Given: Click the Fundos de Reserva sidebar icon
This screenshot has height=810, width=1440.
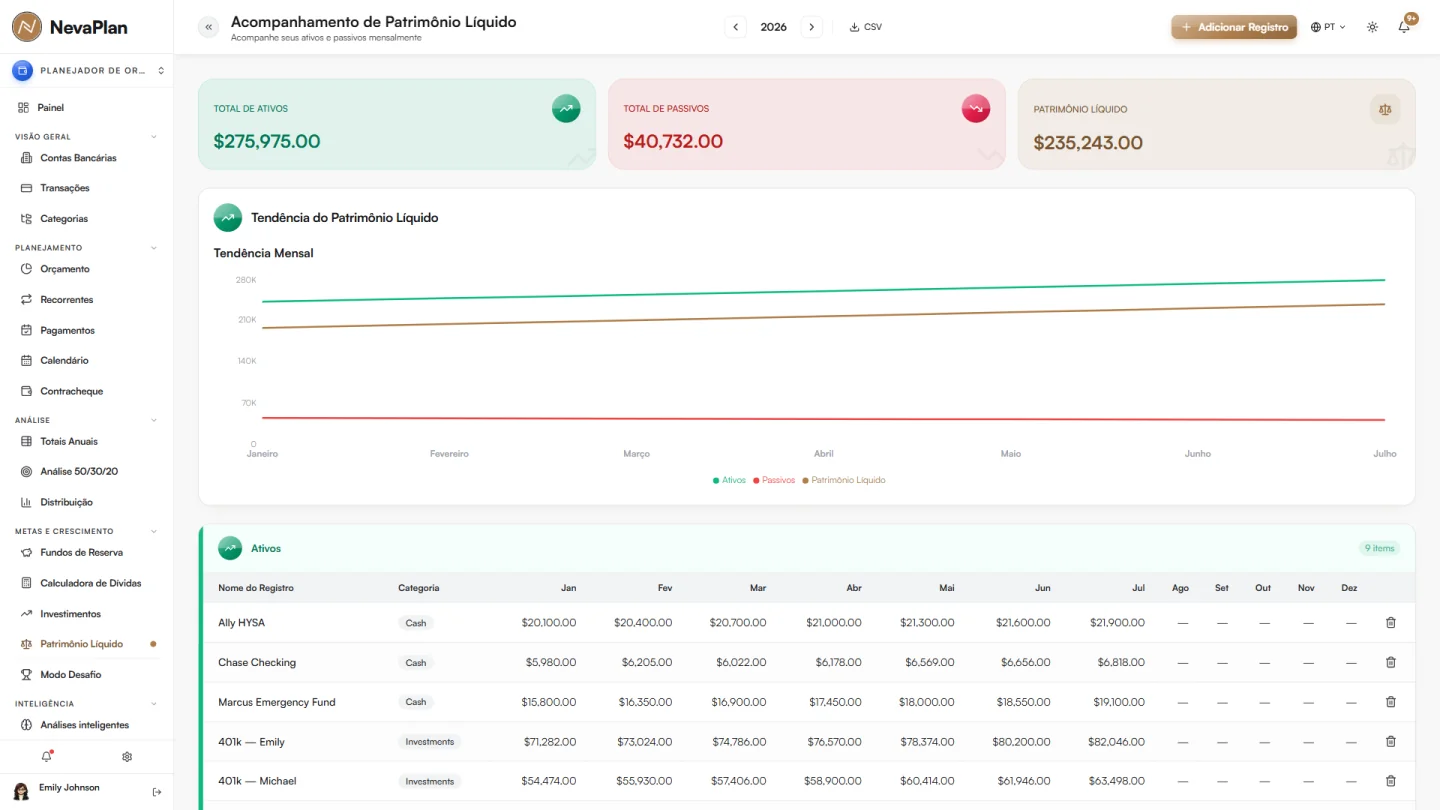Looking at the screenshot, I should pos(27,552).
